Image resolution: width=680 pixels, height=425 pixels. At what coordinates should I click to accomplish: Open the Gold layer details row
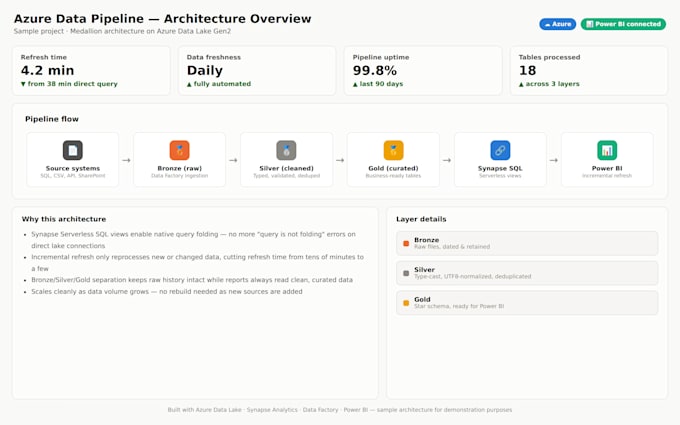527,303
